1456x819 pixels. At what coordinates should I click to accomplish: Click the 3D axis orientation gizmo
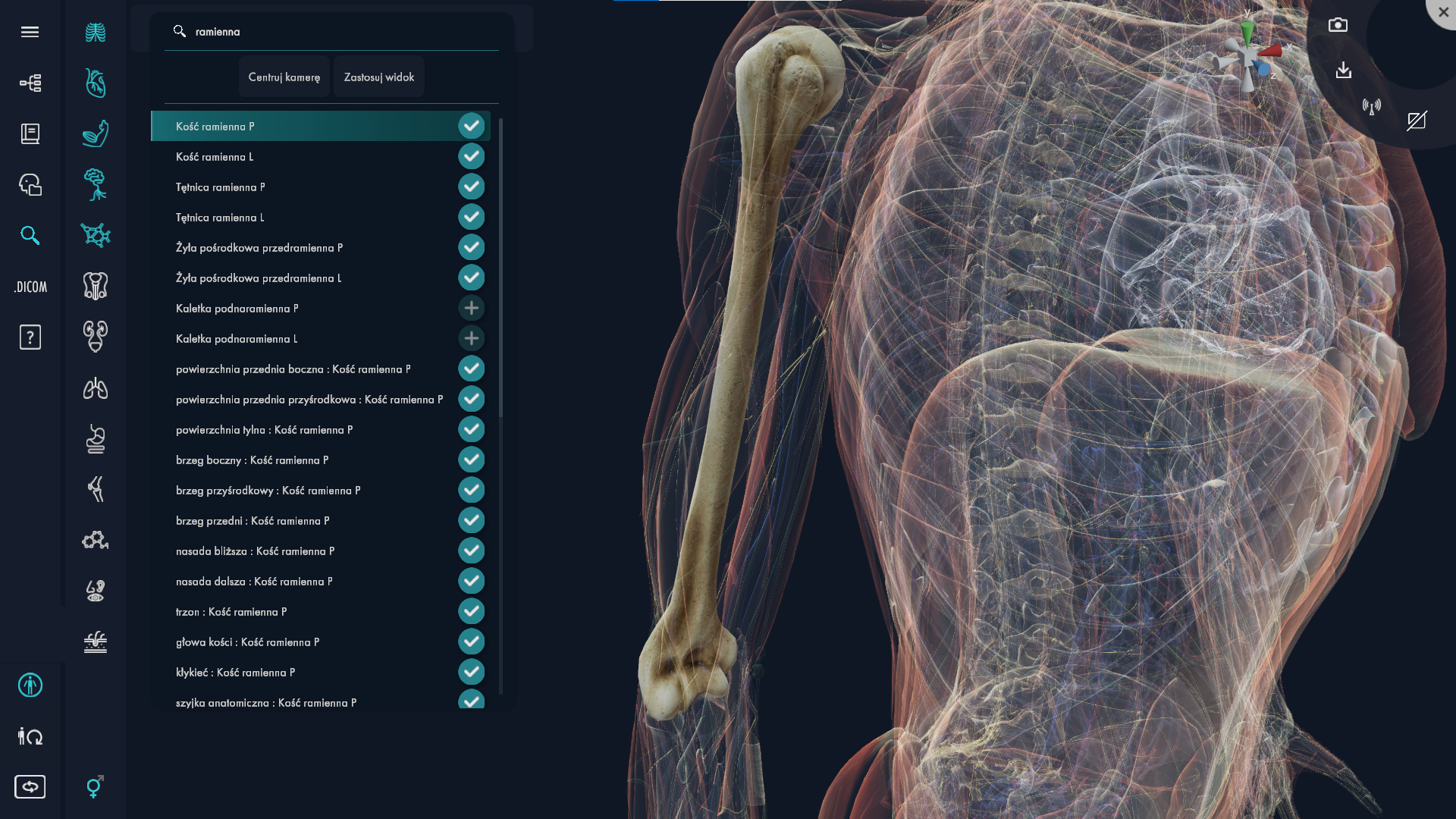(x=1249, y=57)
